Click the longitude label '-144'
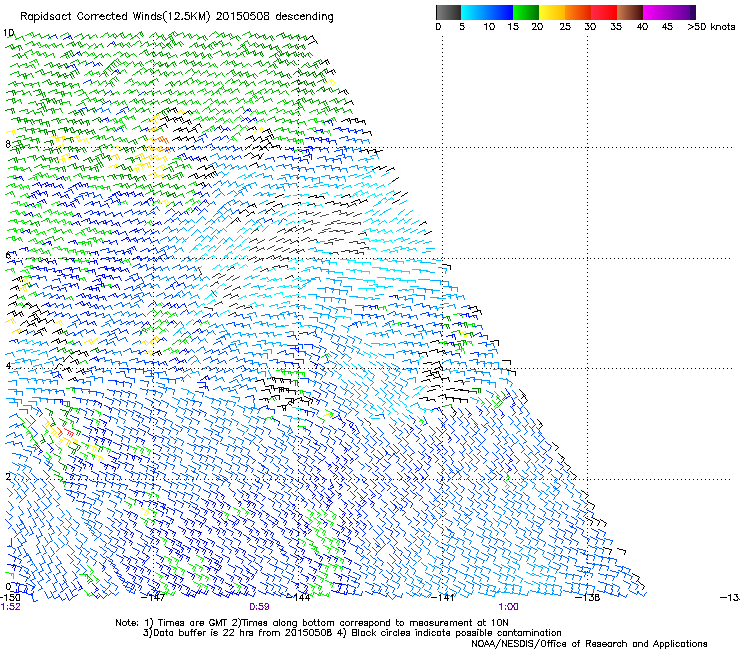 299,597
